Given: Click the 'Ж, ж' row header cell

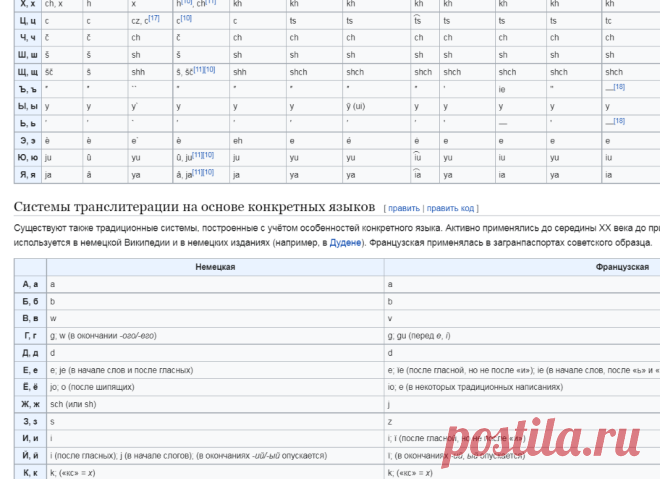Looking at the screenshot, I should tap(30, 404).
